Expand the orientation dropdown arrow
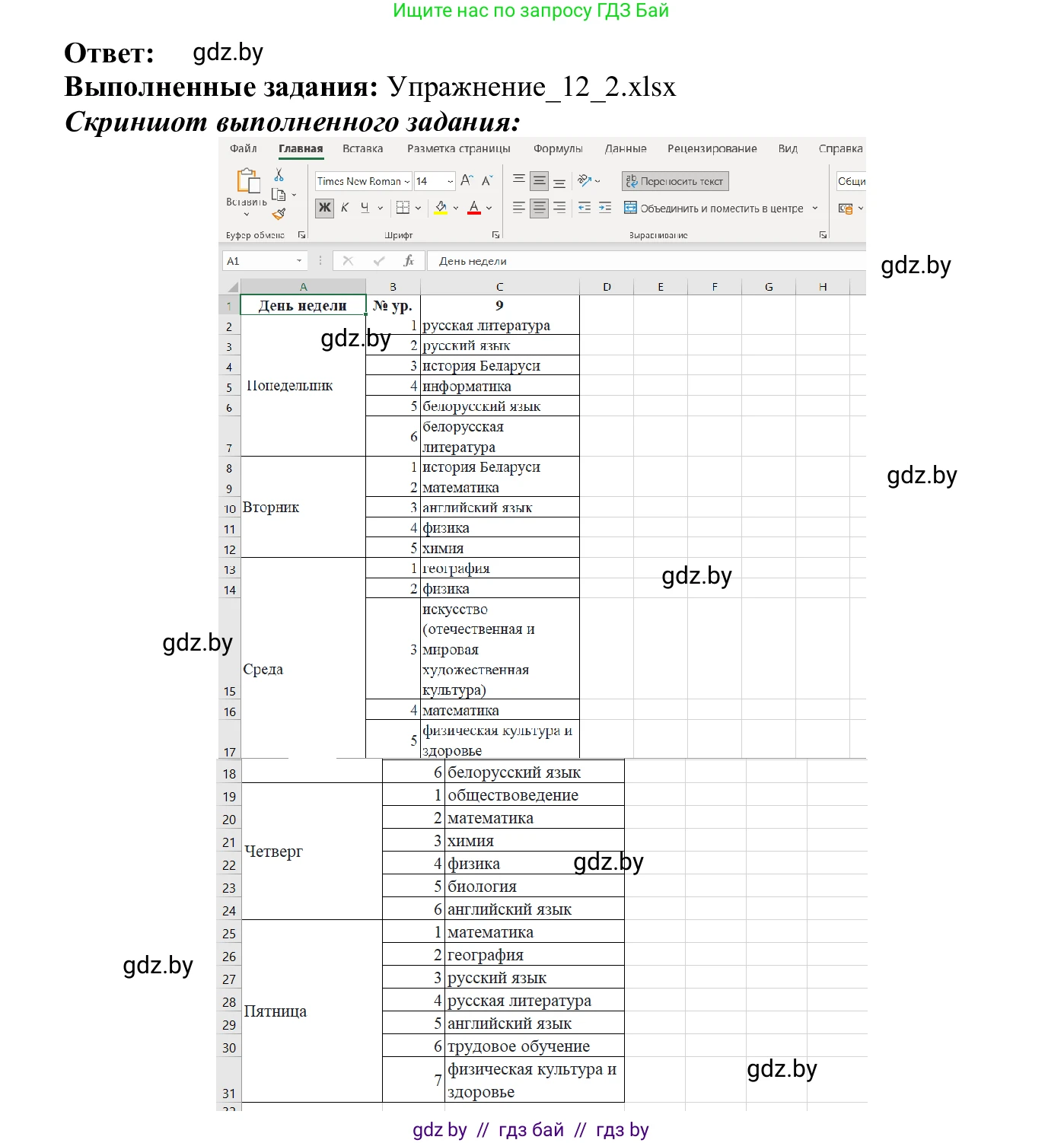Screen dimensions: 1064x1143 click(597, 181)
